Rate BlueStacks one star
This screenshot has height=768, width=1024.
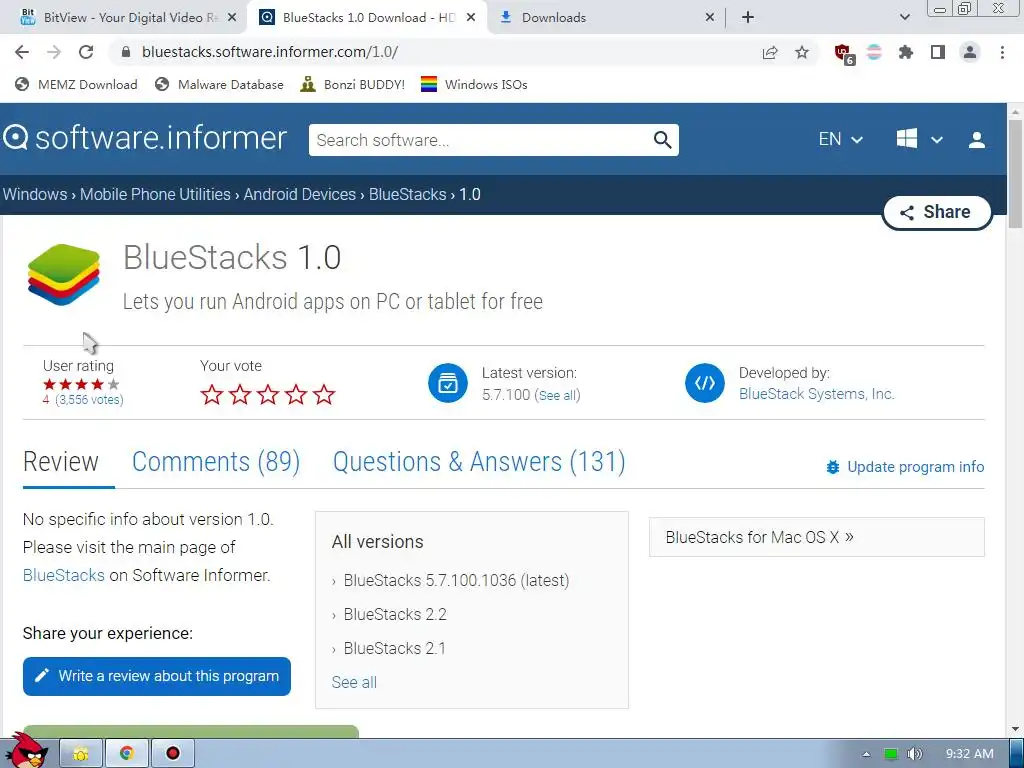(x=212, y=394)
